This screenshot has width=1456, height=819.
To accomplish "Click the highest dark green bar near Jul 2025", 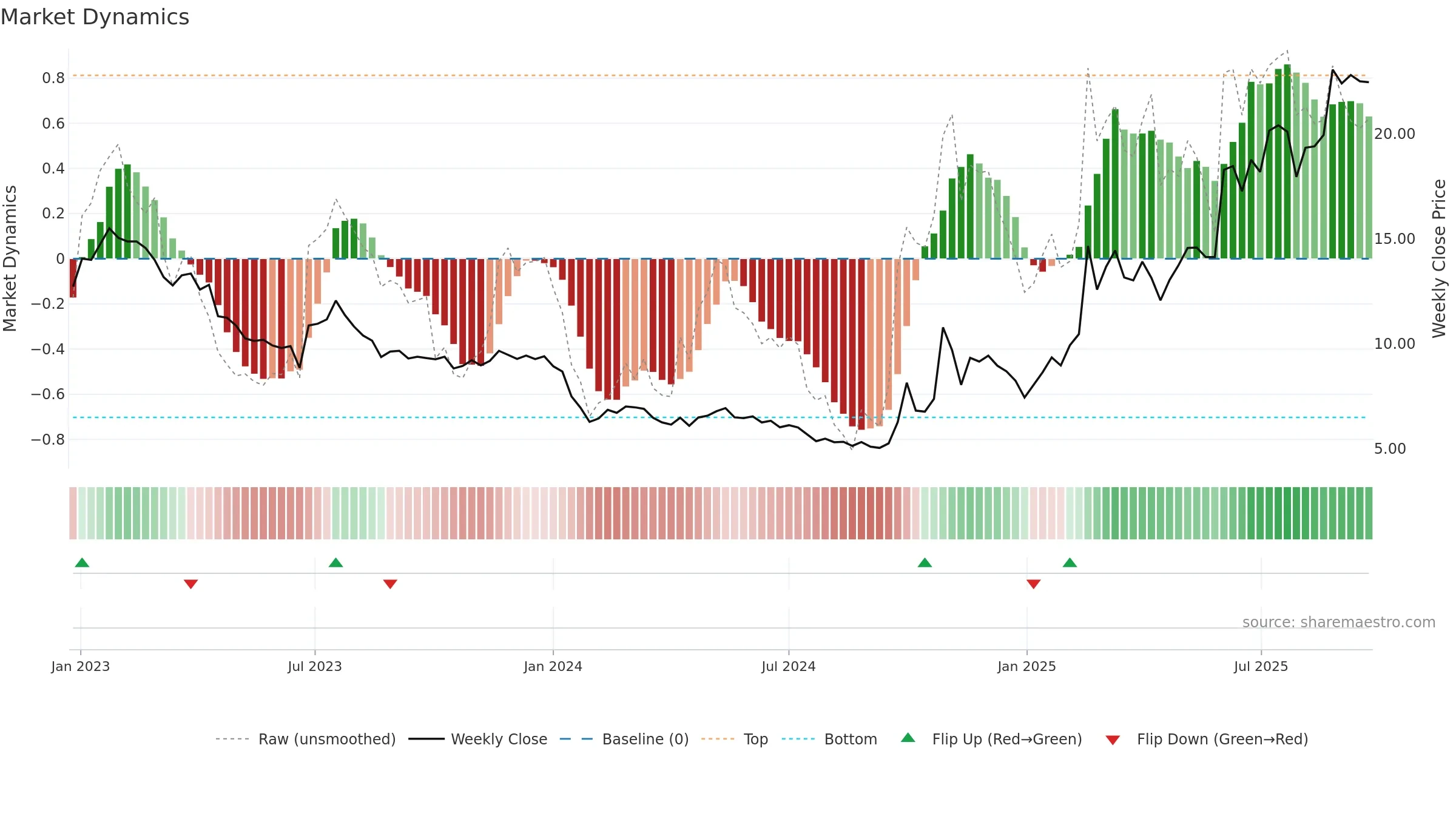I will (x=1287, y=161).
